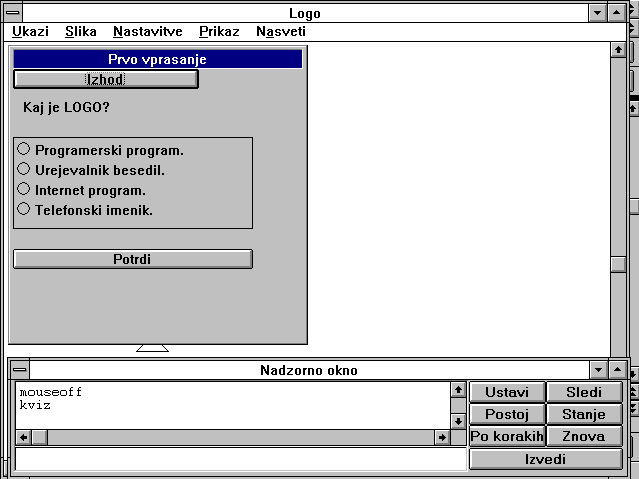
Task: Click the Izhod button in quiz dialog
Action: tap(106, 79)
